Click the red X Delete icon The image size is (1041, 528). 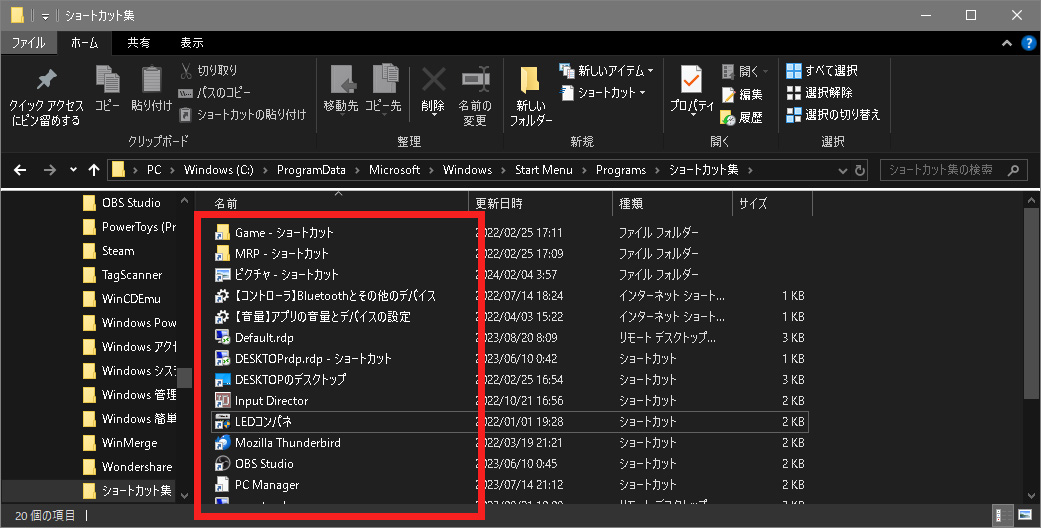(x=433, y=81)
